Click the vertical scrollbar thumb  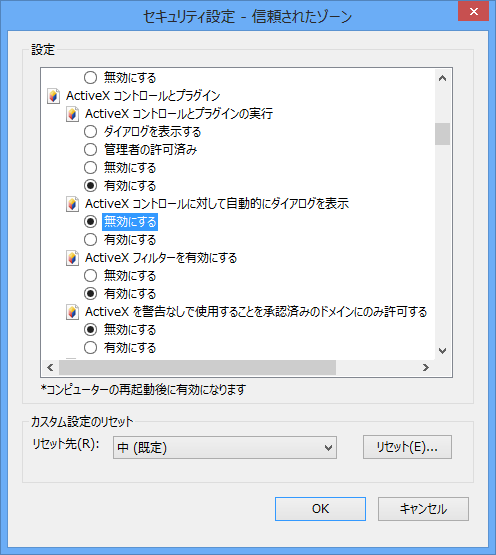(442, 134)
